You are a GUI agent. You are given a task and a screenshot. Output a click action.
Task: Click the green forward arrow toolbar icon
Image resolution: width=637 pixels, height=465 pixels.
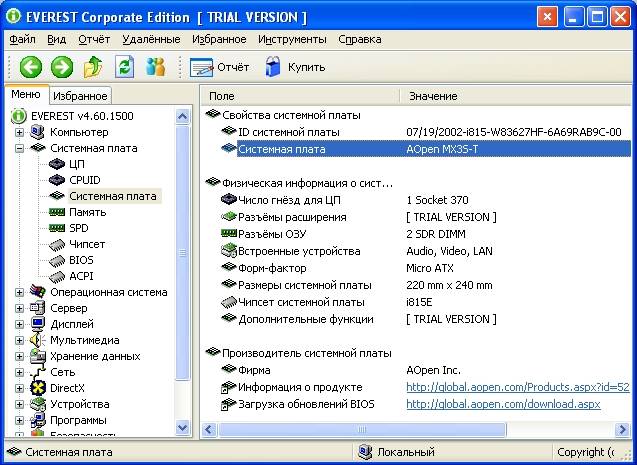pyautogui.click(x=62, y=67)
